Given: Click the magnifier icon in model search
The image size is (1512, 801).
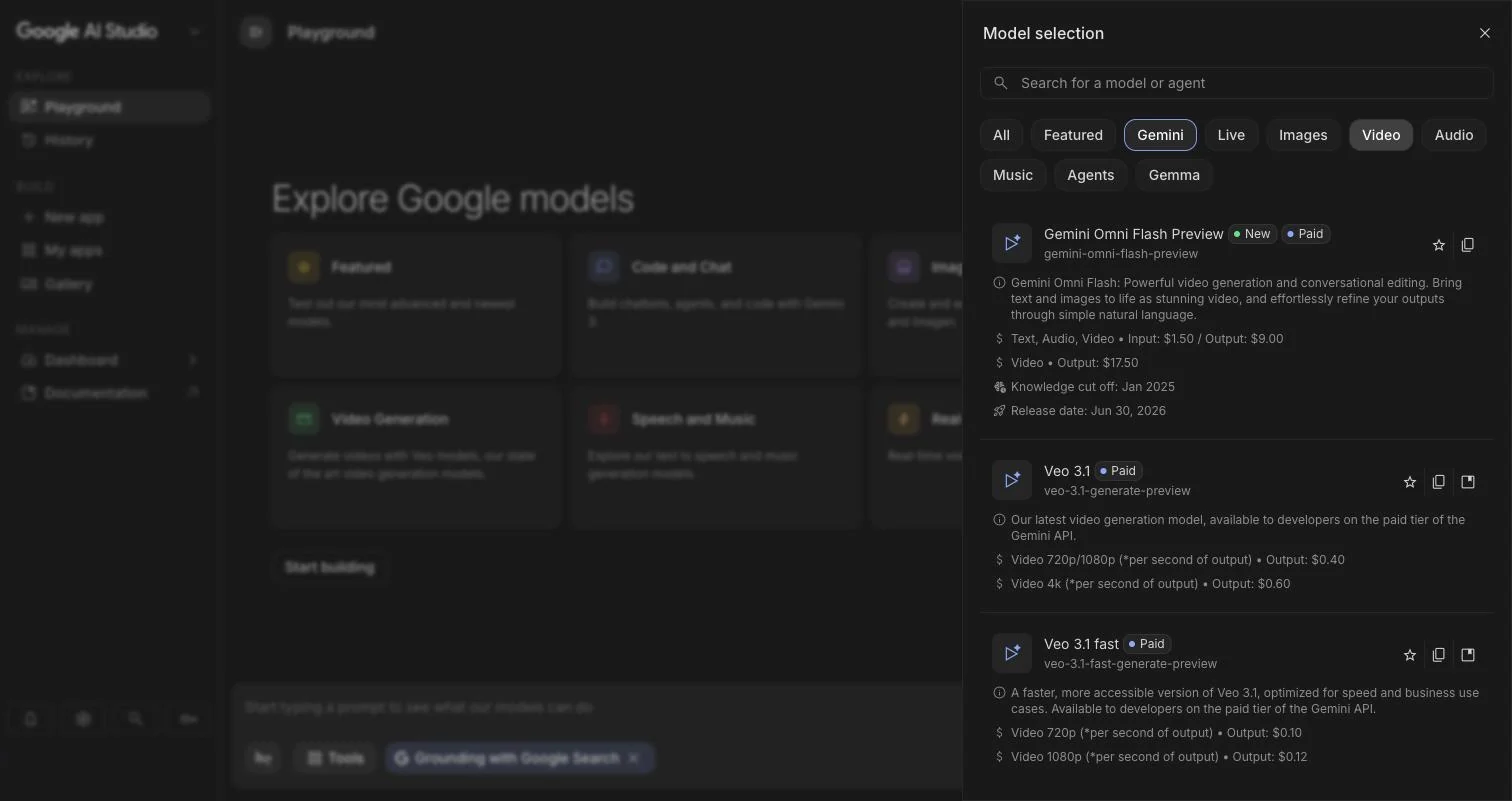Looking at the screenshot, I should click(1001, 83).
